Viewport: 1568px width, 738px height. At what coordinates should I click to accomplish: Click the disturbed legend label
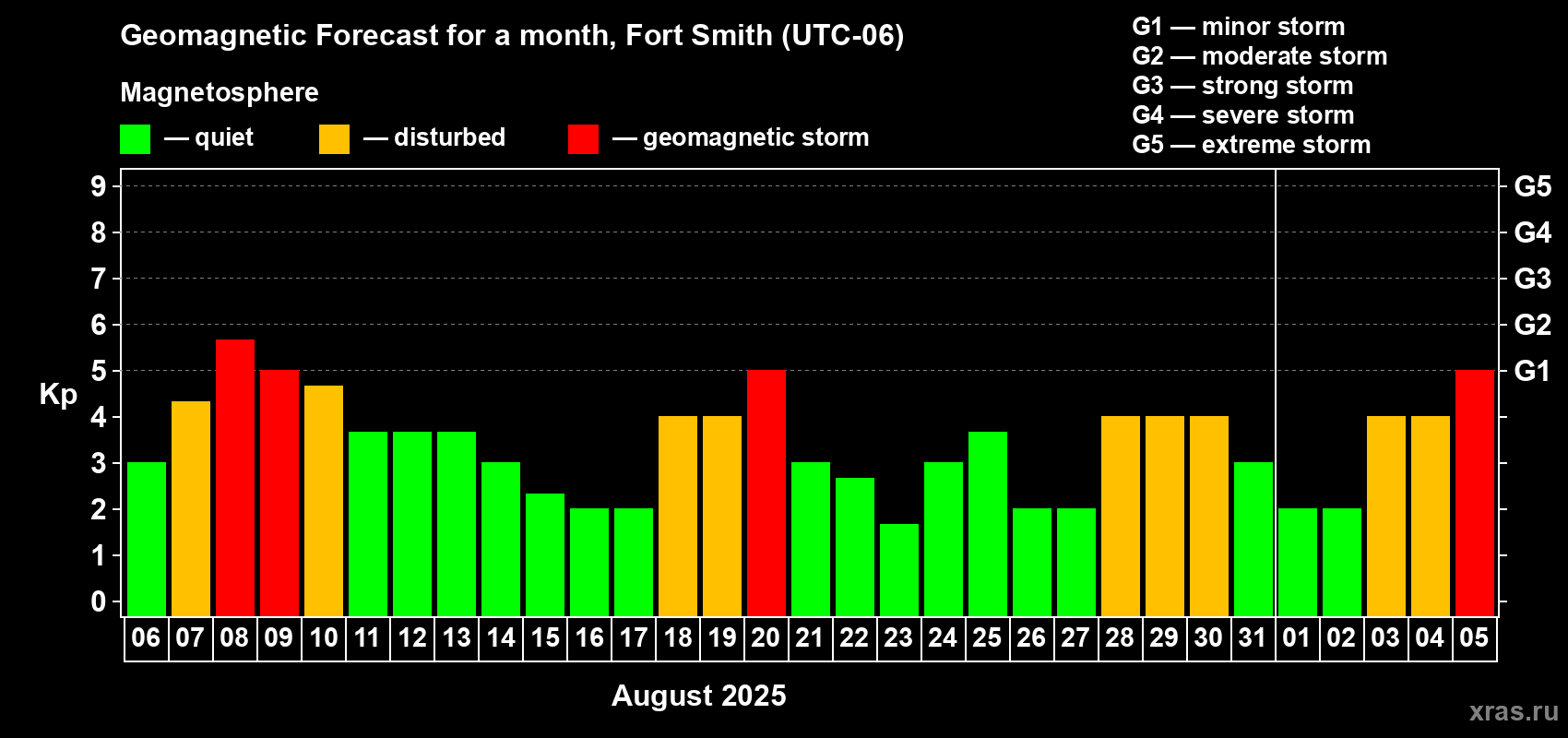coord(450,137)
